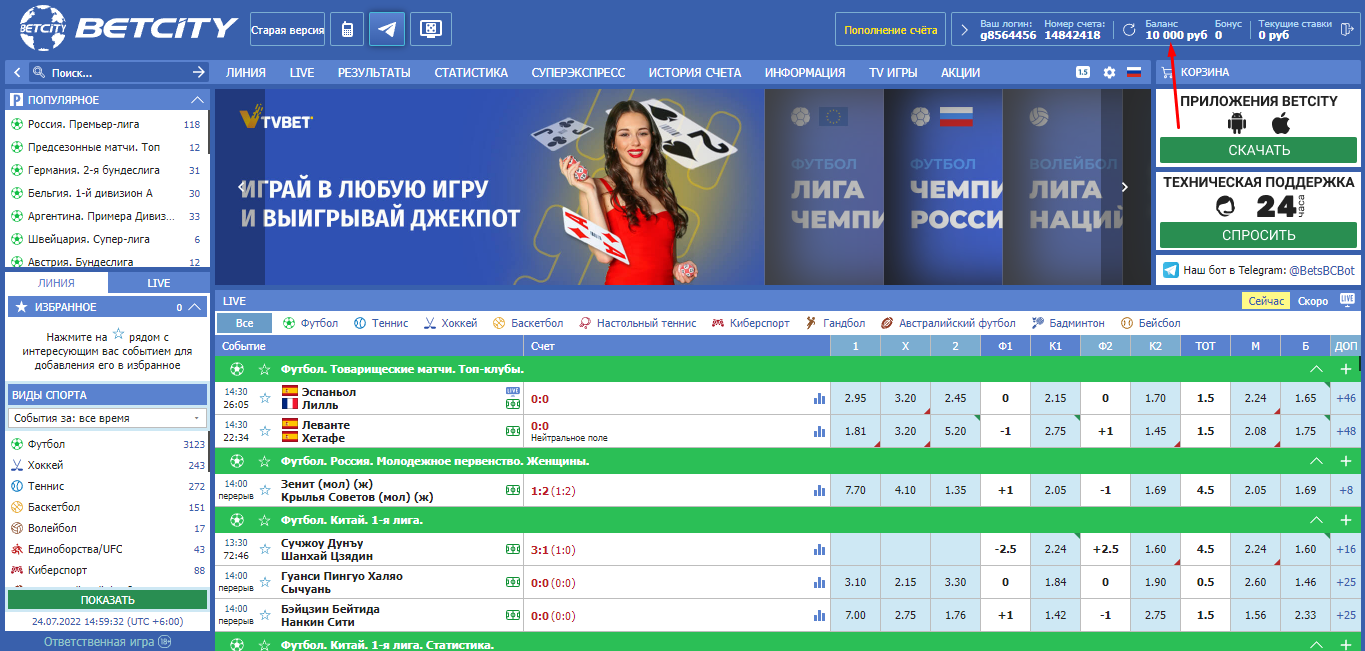Viewport: 1365px width, 651px height.
Task: Open the РЕЗУЛЬТАТЫ menu item
Action: 374,72
